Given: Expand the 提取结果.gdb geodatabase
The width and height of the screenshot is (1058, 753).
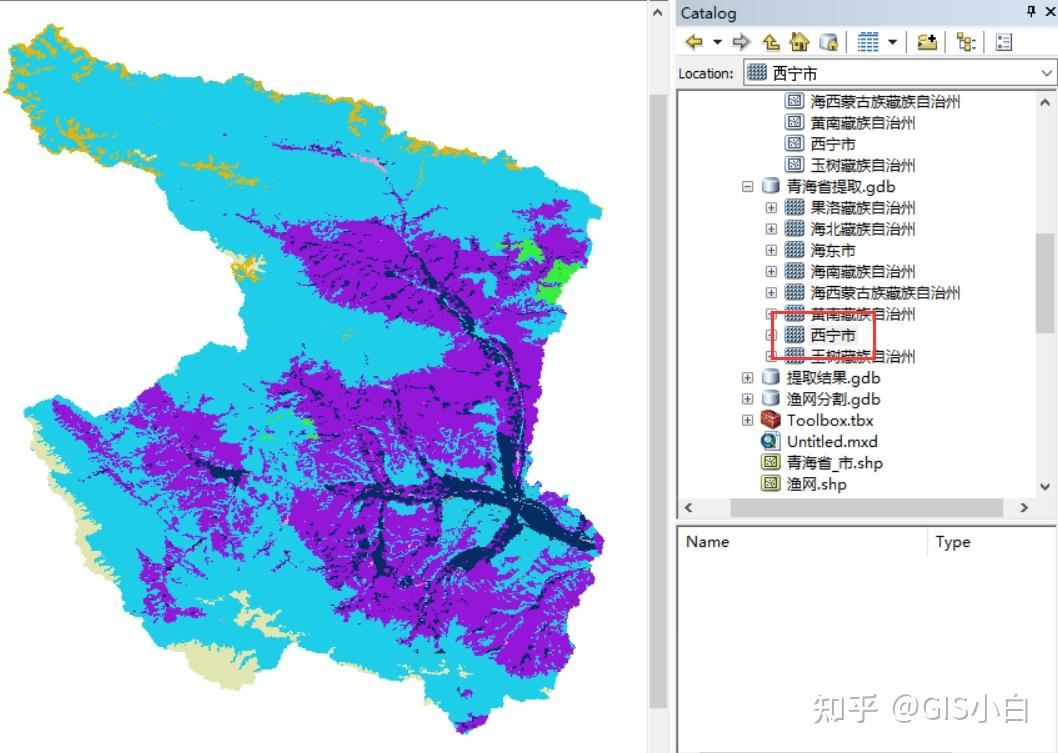Looking at the screenshot, I should click(x=746, y=379).
